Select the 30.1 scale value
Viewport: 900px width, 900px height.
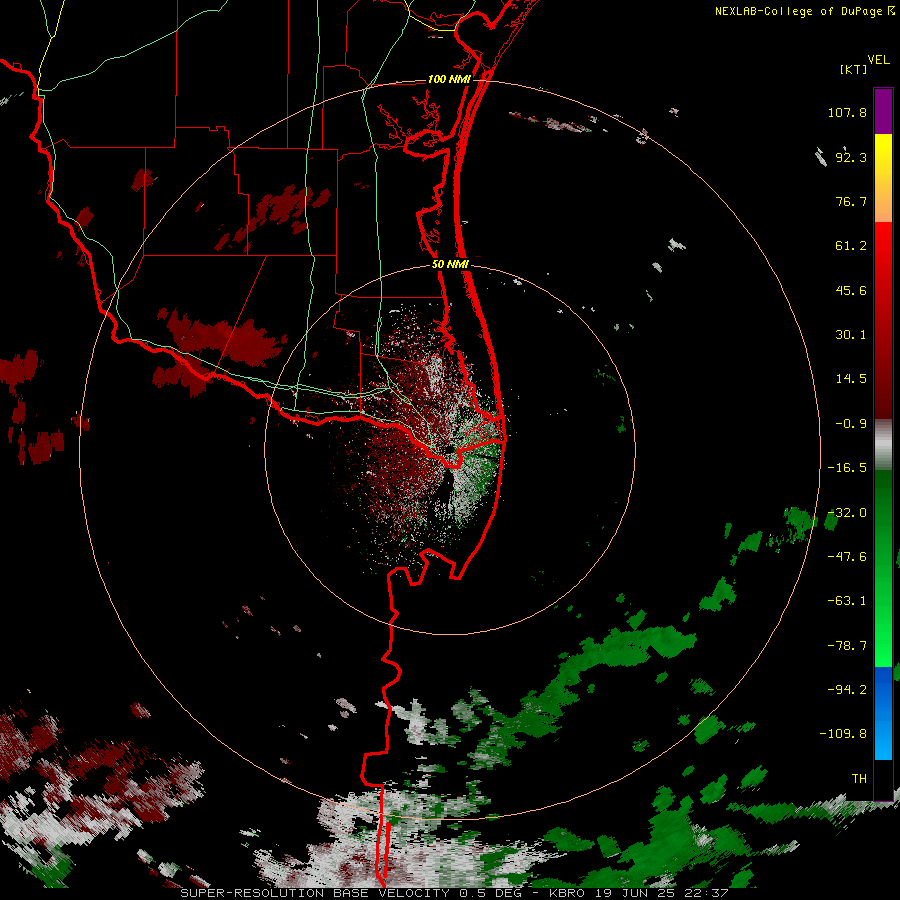pyautogui.click(x=851, y=335)
